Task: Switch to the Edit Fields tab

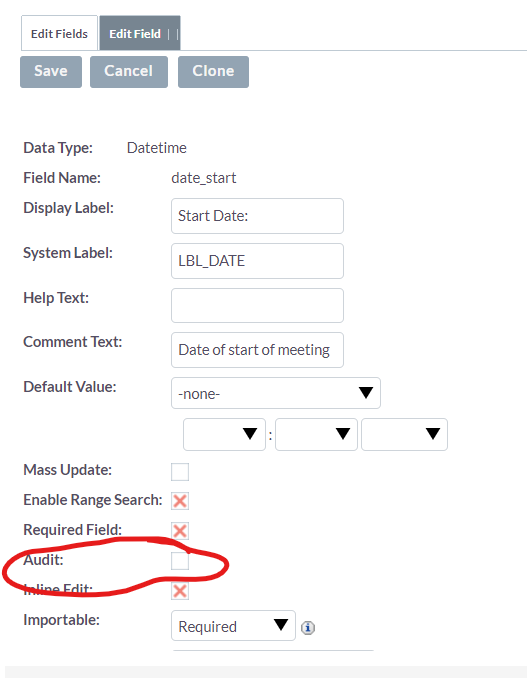Action: point(59,33)
